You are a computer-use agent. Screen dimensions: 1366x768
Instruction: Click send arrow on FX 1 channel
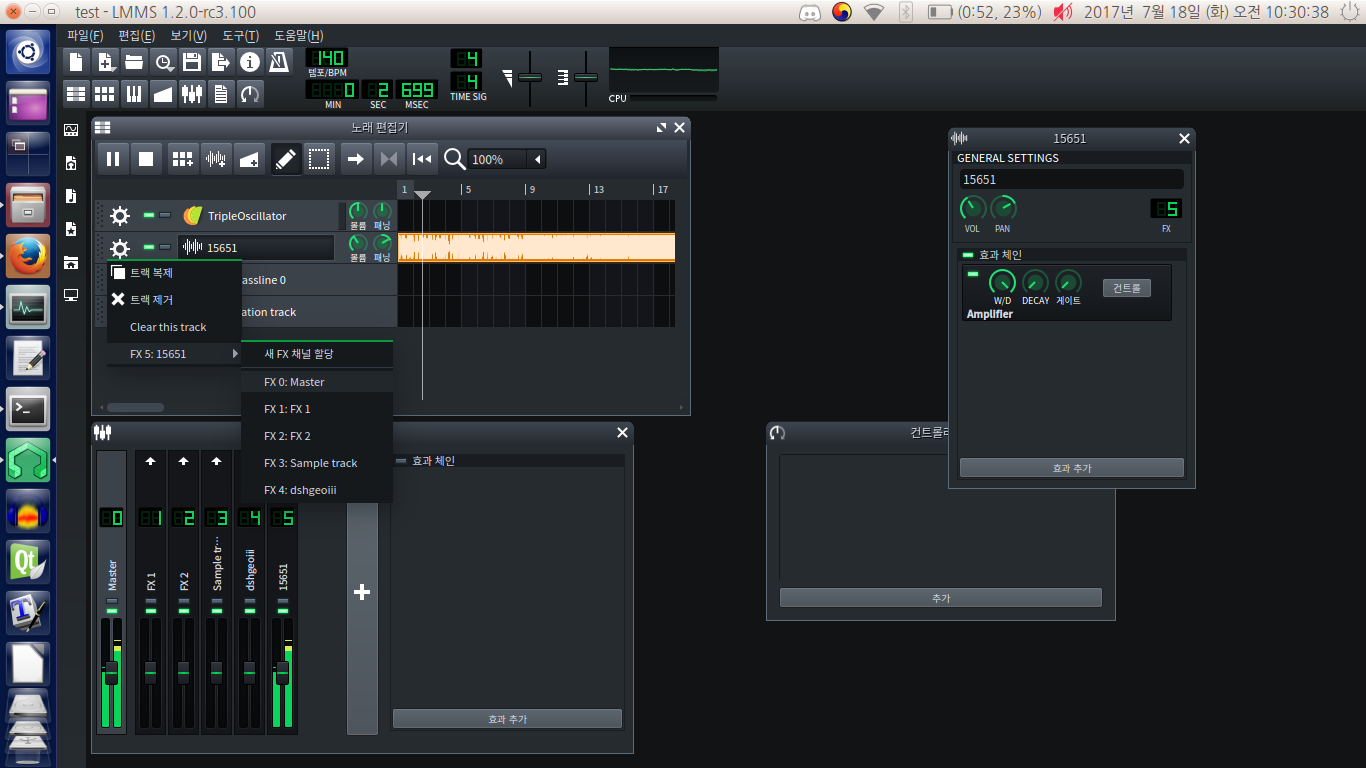[x=151, y=461]
